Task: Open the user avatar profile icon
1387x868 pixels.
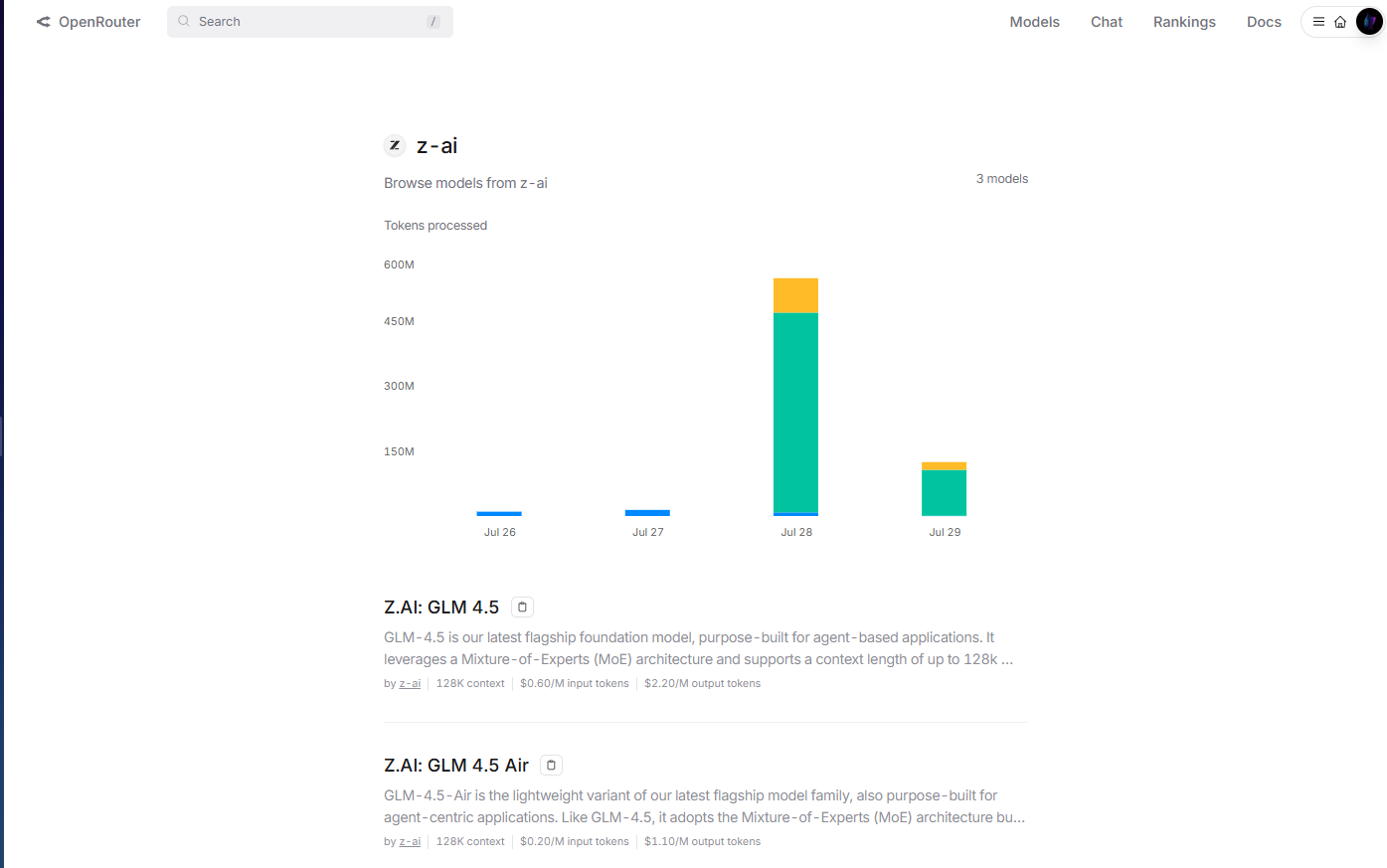Action: (x=1369, y=22)
